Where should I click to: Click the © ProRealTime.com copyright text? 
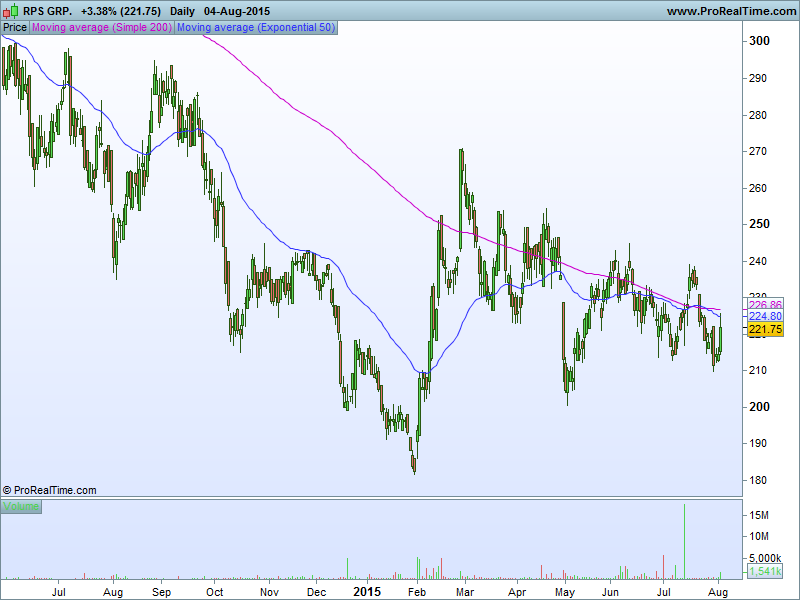(x=50, y=490)
